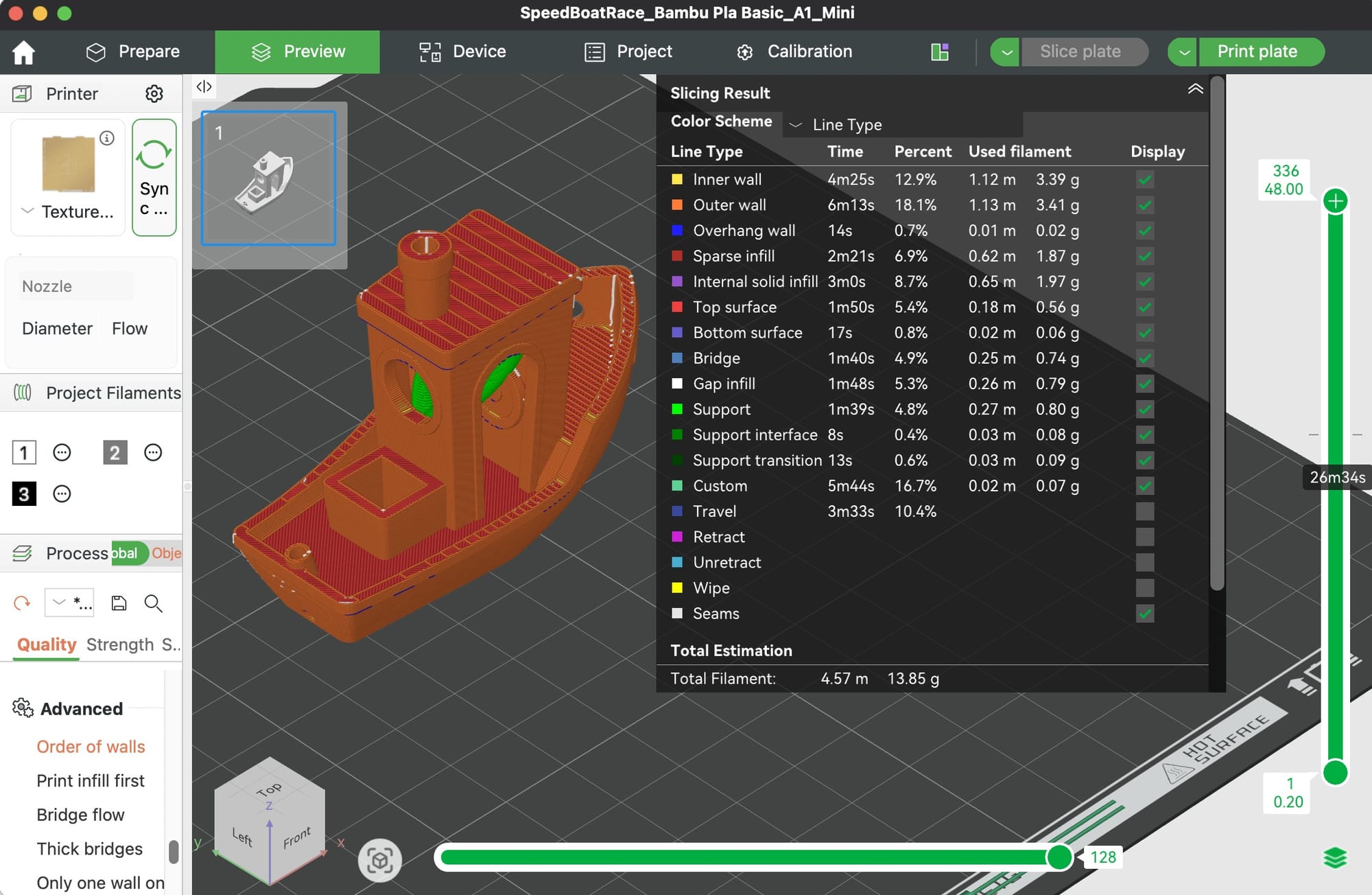This screenshot has height=895, width=1372.
Task: Open printer settings gear icon
Action: tap(154, 94)
